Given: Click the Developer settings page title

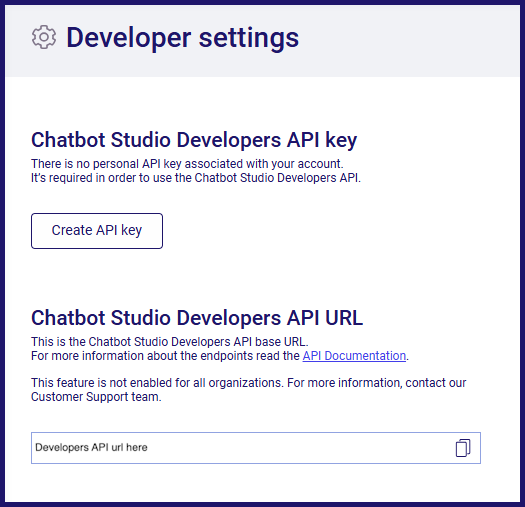Looking at the screenshot, I should [182, 38].
